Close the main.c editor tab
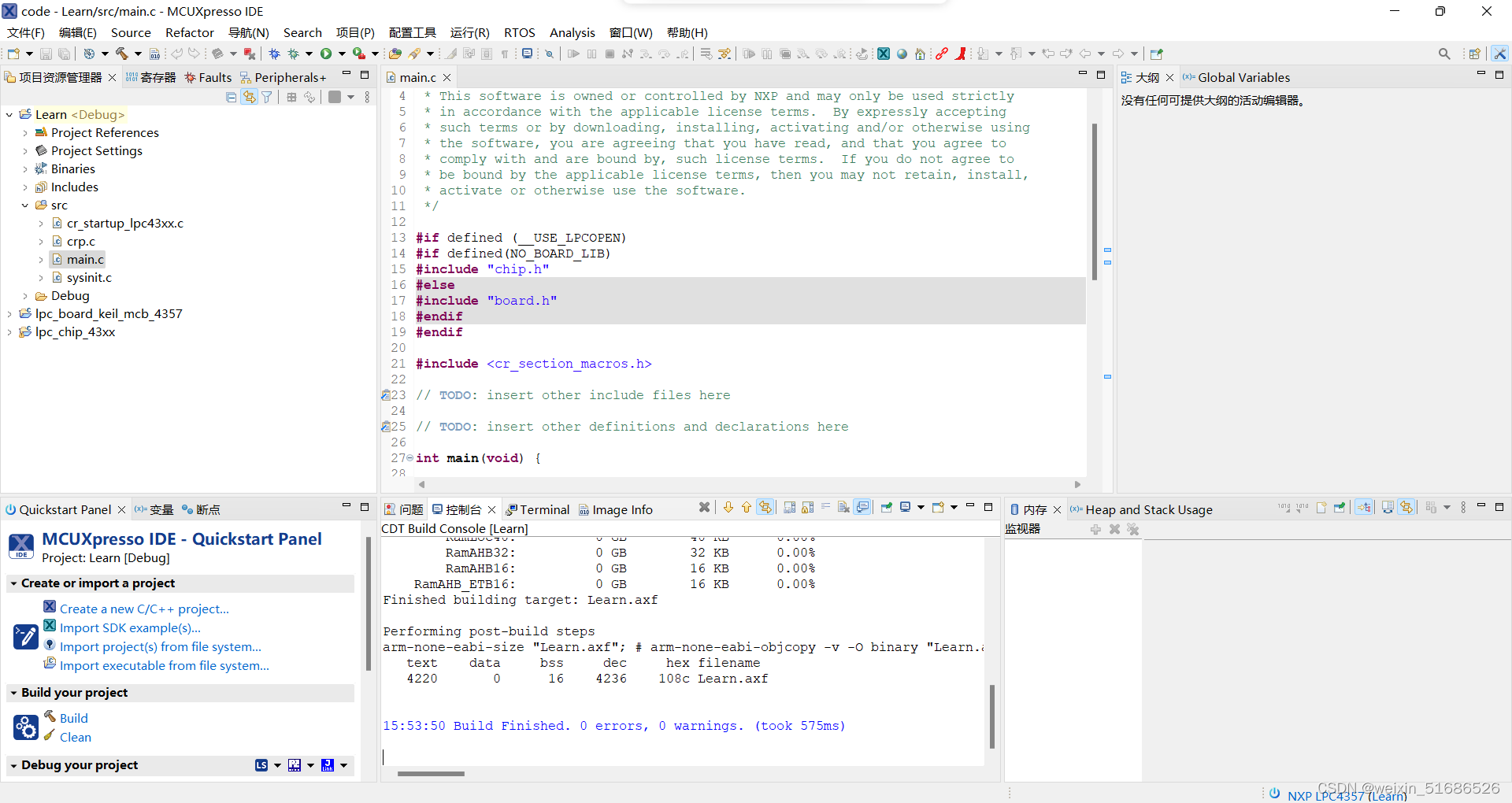 447,77
